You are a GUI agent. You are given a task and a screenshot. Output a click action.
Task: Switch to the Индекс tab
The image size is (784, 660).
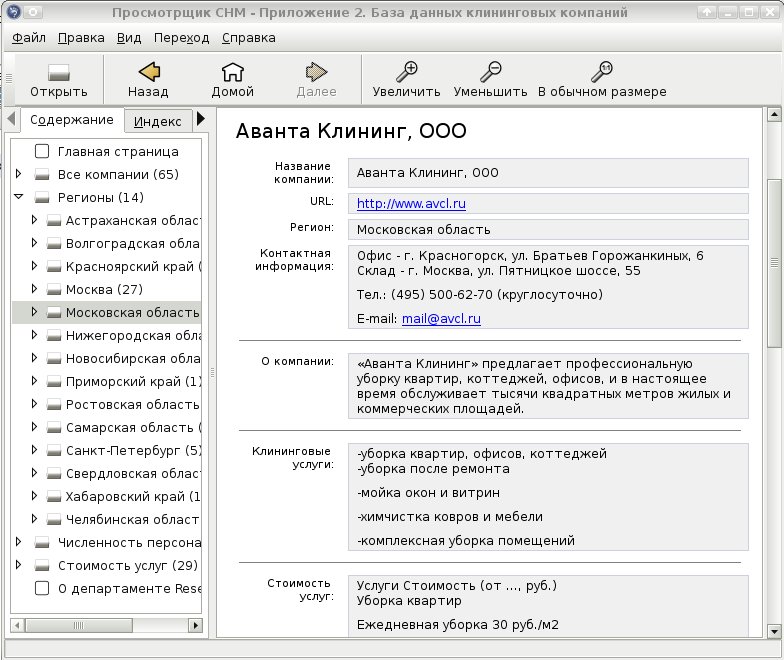(x=158, y=121)
